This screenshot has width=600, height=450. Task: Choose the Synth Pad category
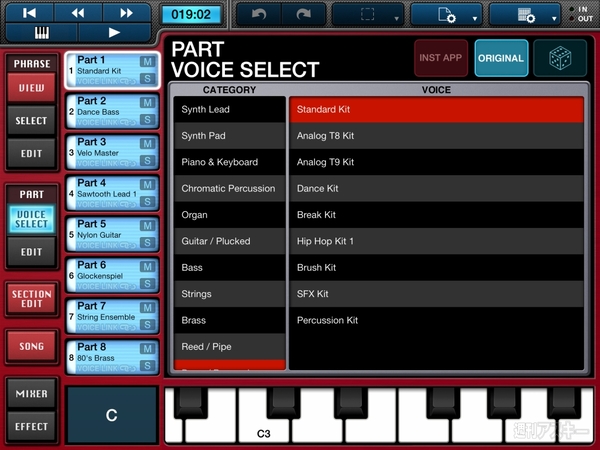pyautogui.click(x=230, y=136)
